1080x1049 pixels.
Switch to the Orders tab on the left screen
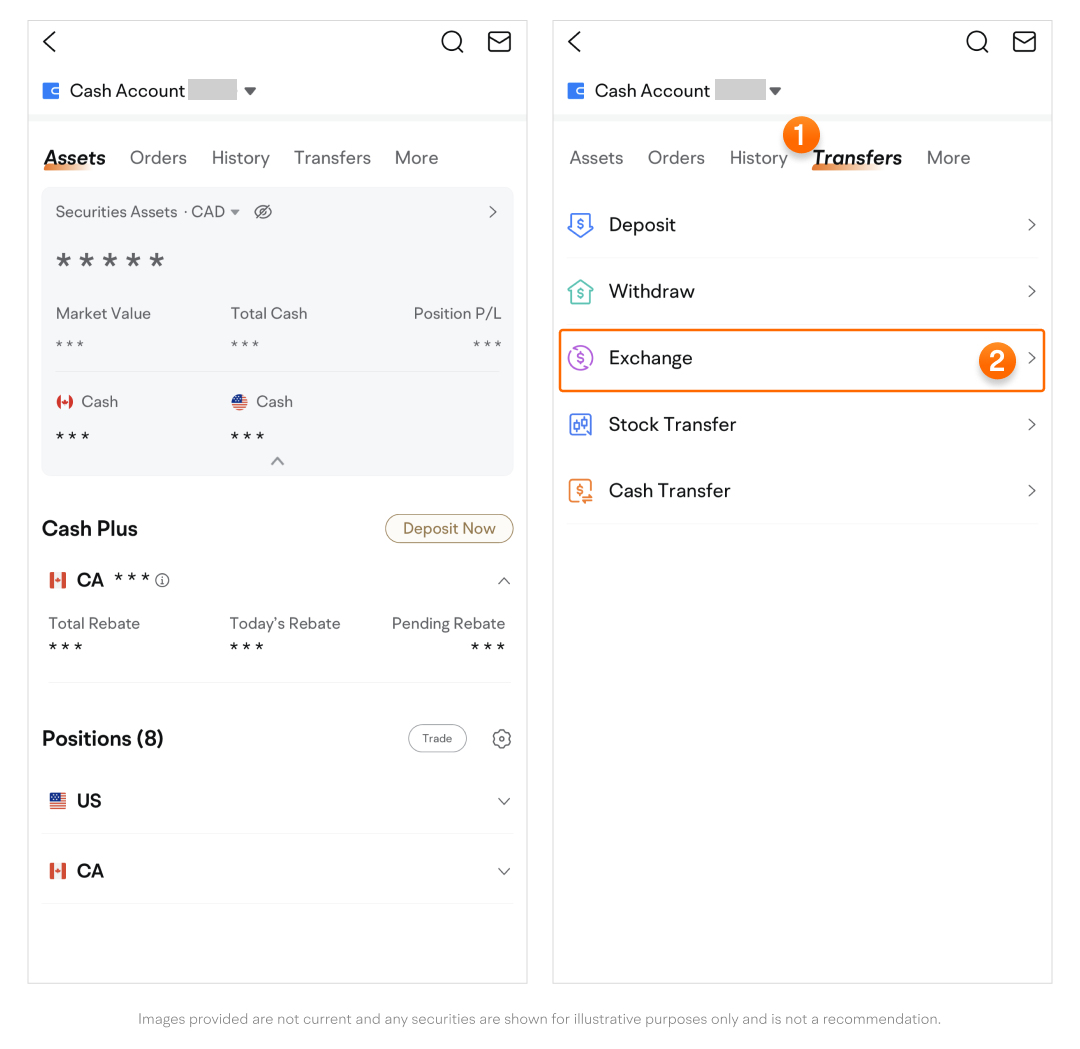coord(158,158)
